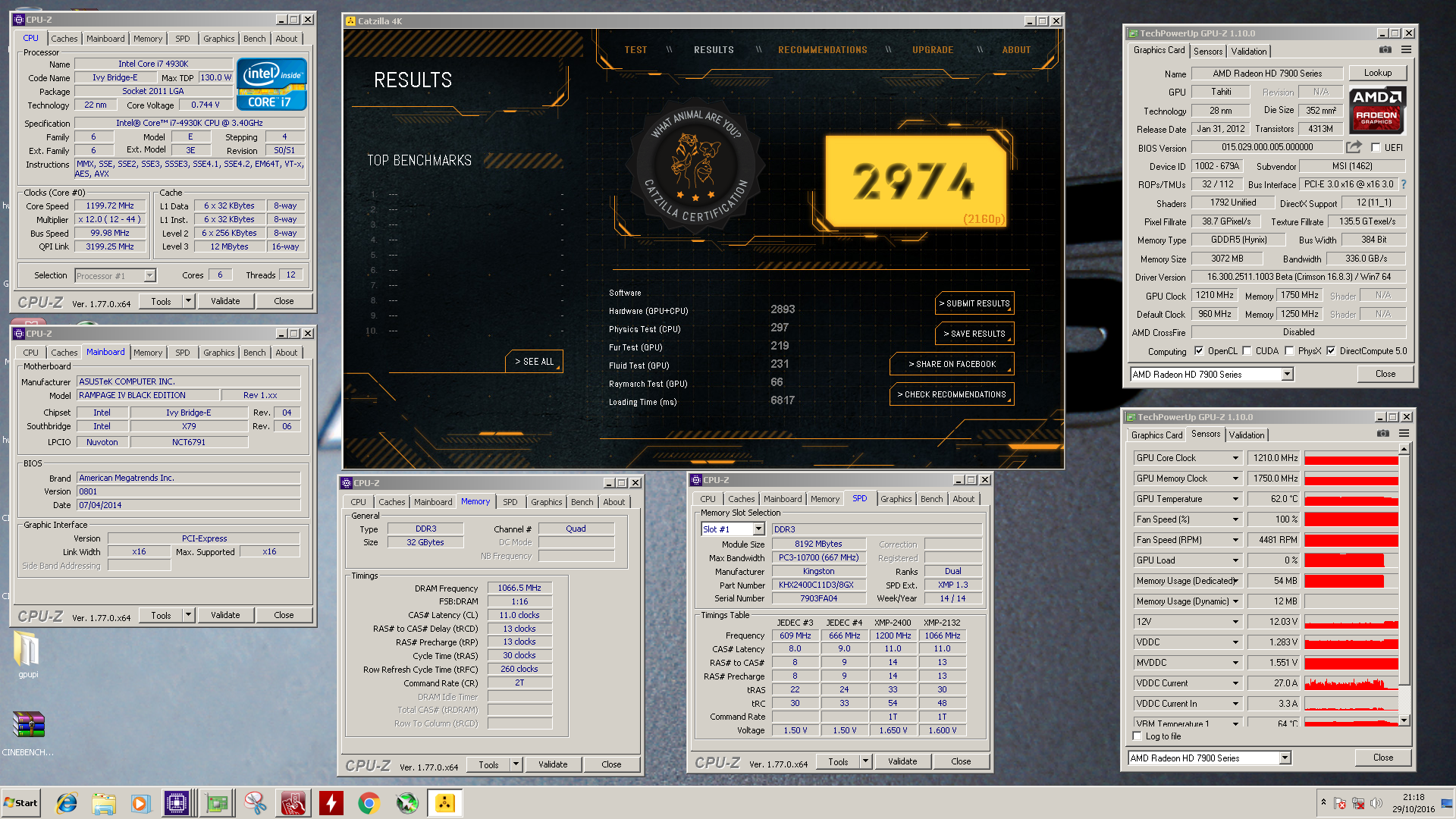Click the Intel Core i7 logo in CPU-Z
Screen dimensions: 1456x819
[x=271, y=84]
